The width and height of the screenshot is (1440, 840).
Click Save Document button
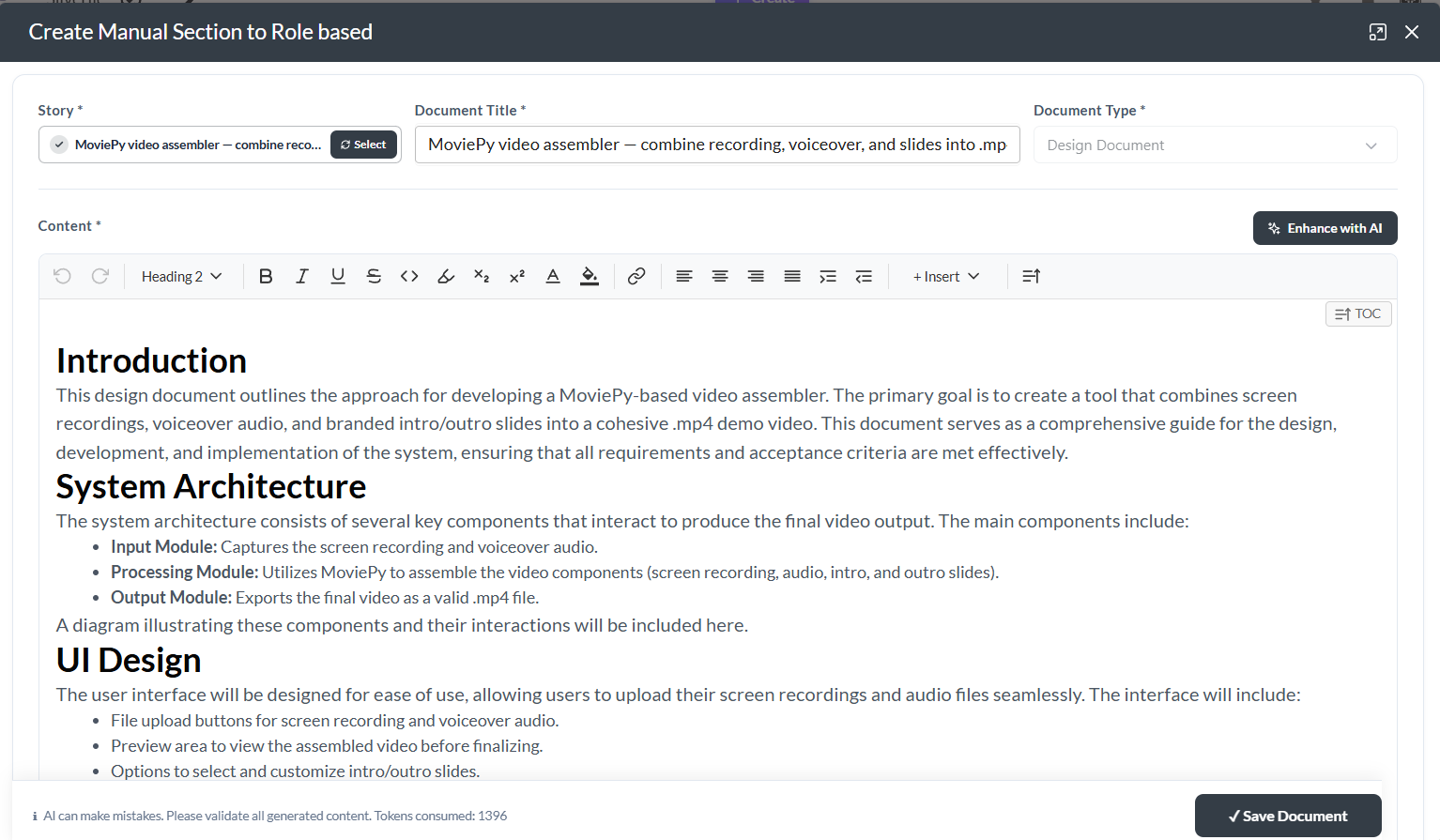pyautogui.click(x=1288, y=816)
